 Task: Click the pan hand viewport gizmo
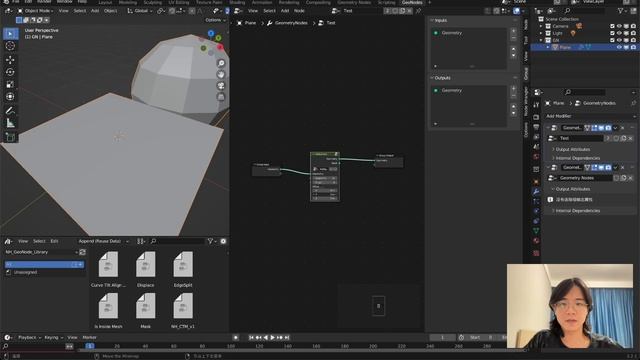pos(221,74)
